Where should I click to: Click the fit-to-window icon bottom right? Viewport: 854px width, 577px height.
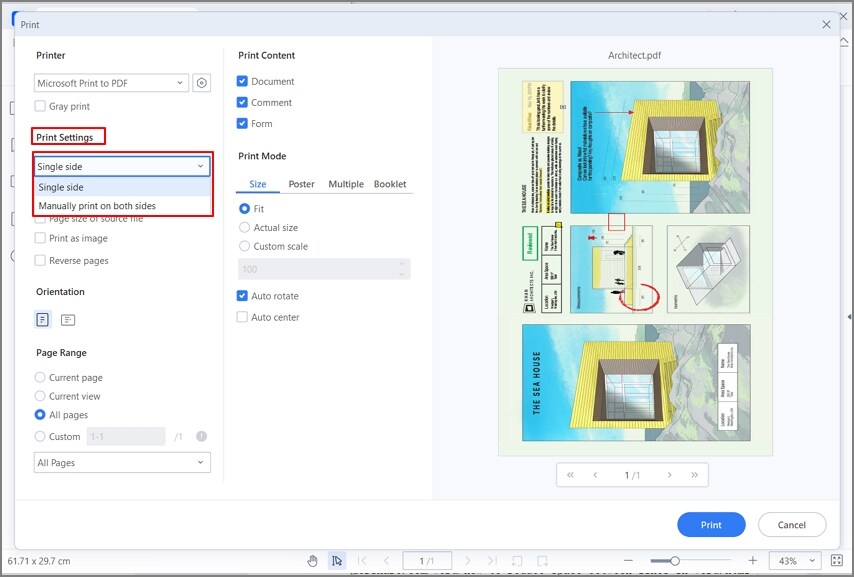pyautogui.click(x=836, y=561)
